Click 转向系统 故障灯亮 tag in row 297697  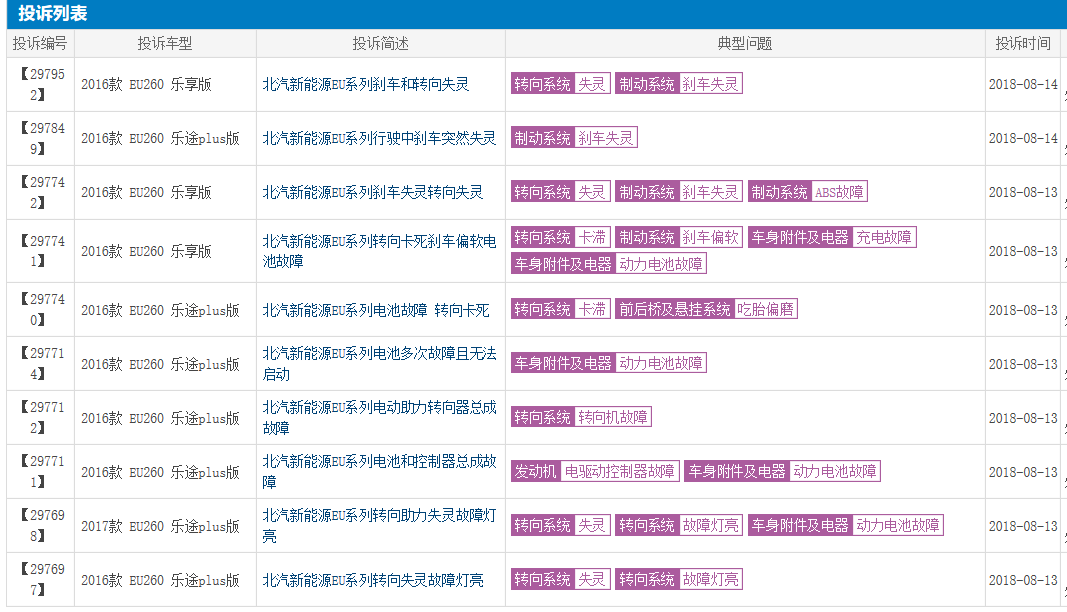(678, 579)
